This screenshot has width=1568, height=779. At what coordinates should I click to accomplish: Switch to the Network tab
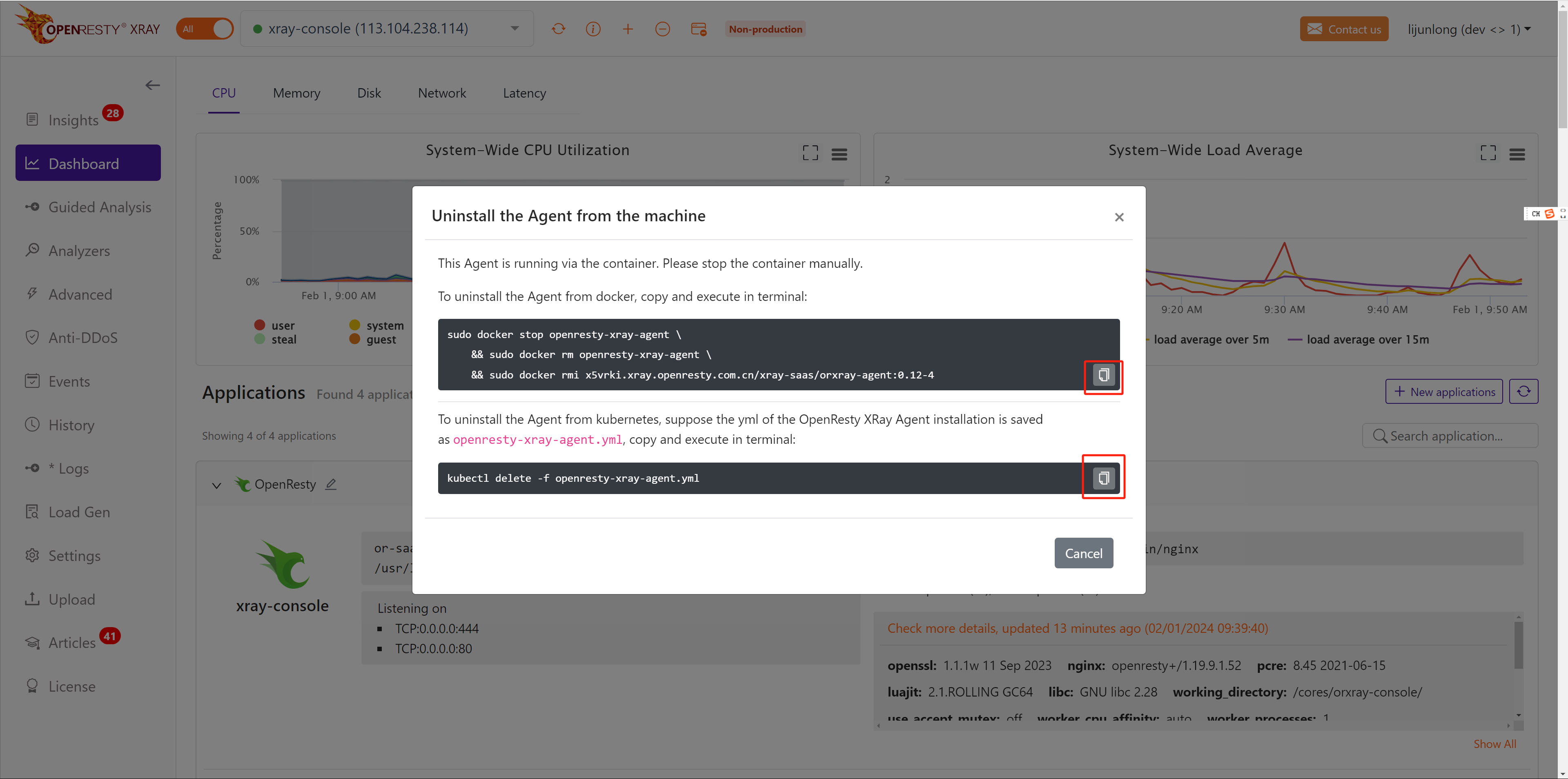pyautogui.click(x=442, y=93)
